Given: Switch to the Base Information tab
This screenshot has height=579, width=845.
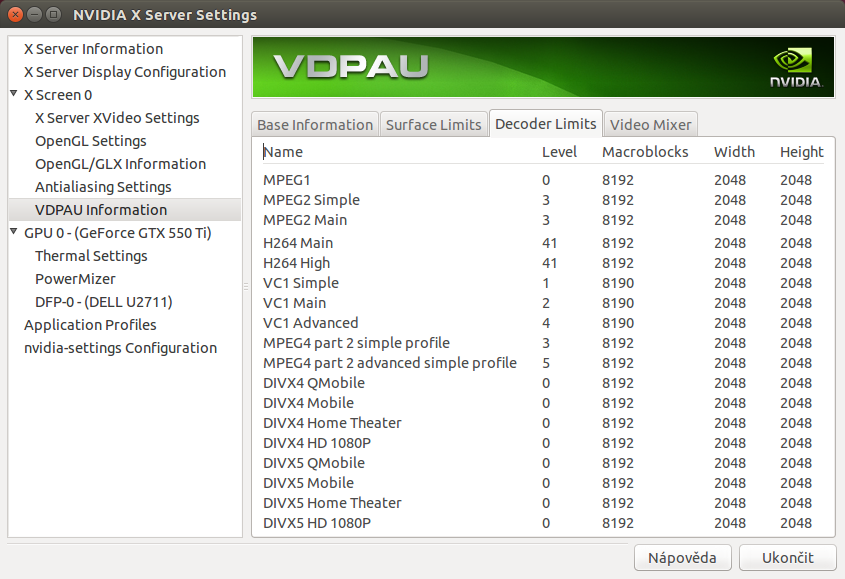Looking at the screenshot, I should (315, 125).
